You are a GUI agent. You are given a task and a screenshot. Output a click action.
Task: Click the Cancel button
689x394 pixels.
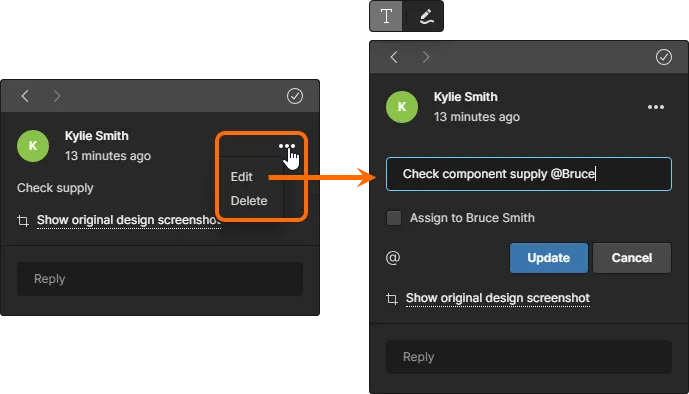pos(632,258)
